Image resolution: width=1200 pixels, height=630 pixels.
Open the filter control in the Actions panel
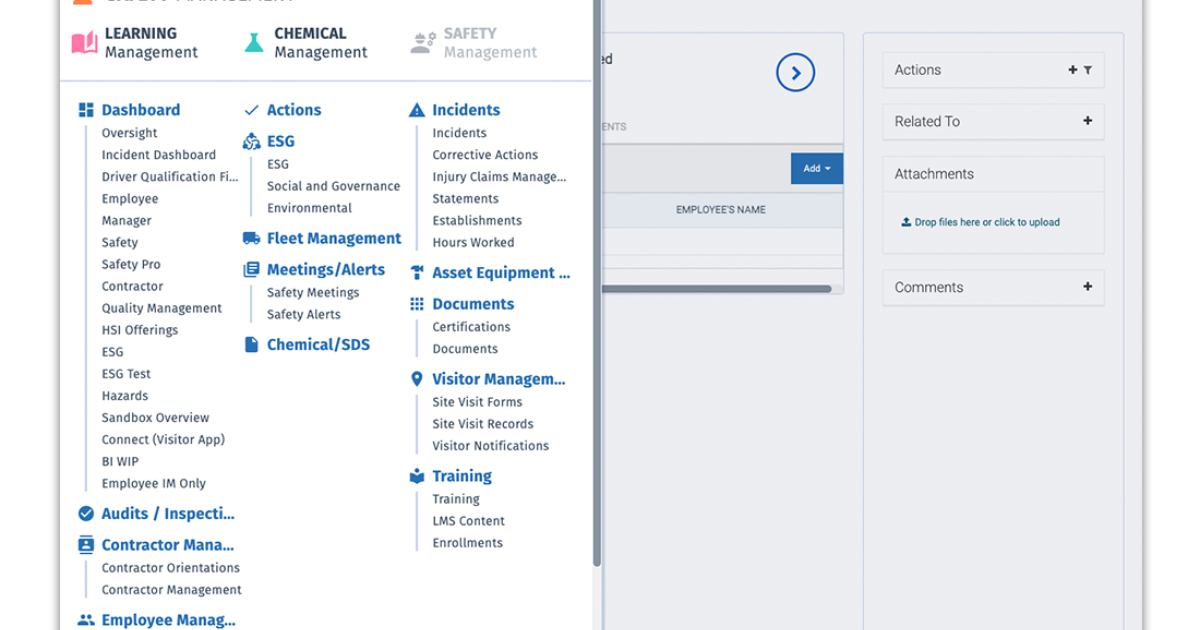click(1090, 70)
